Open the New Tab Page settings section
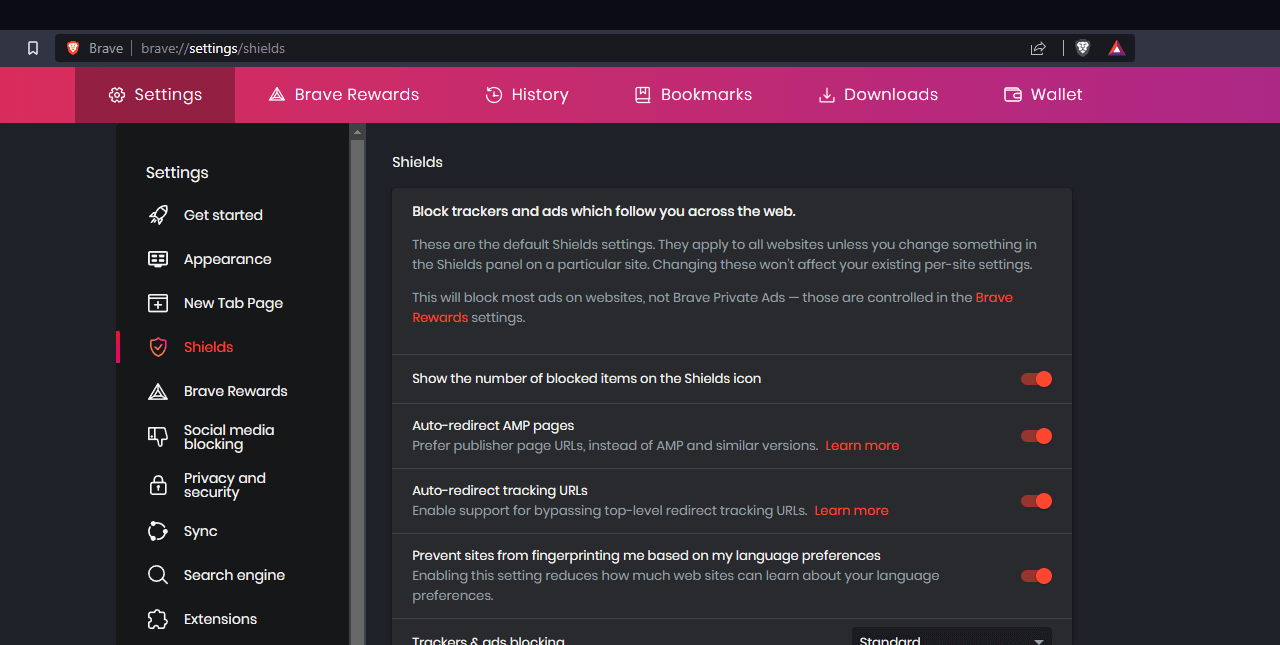1280x645 pixels. click(233, 303)
